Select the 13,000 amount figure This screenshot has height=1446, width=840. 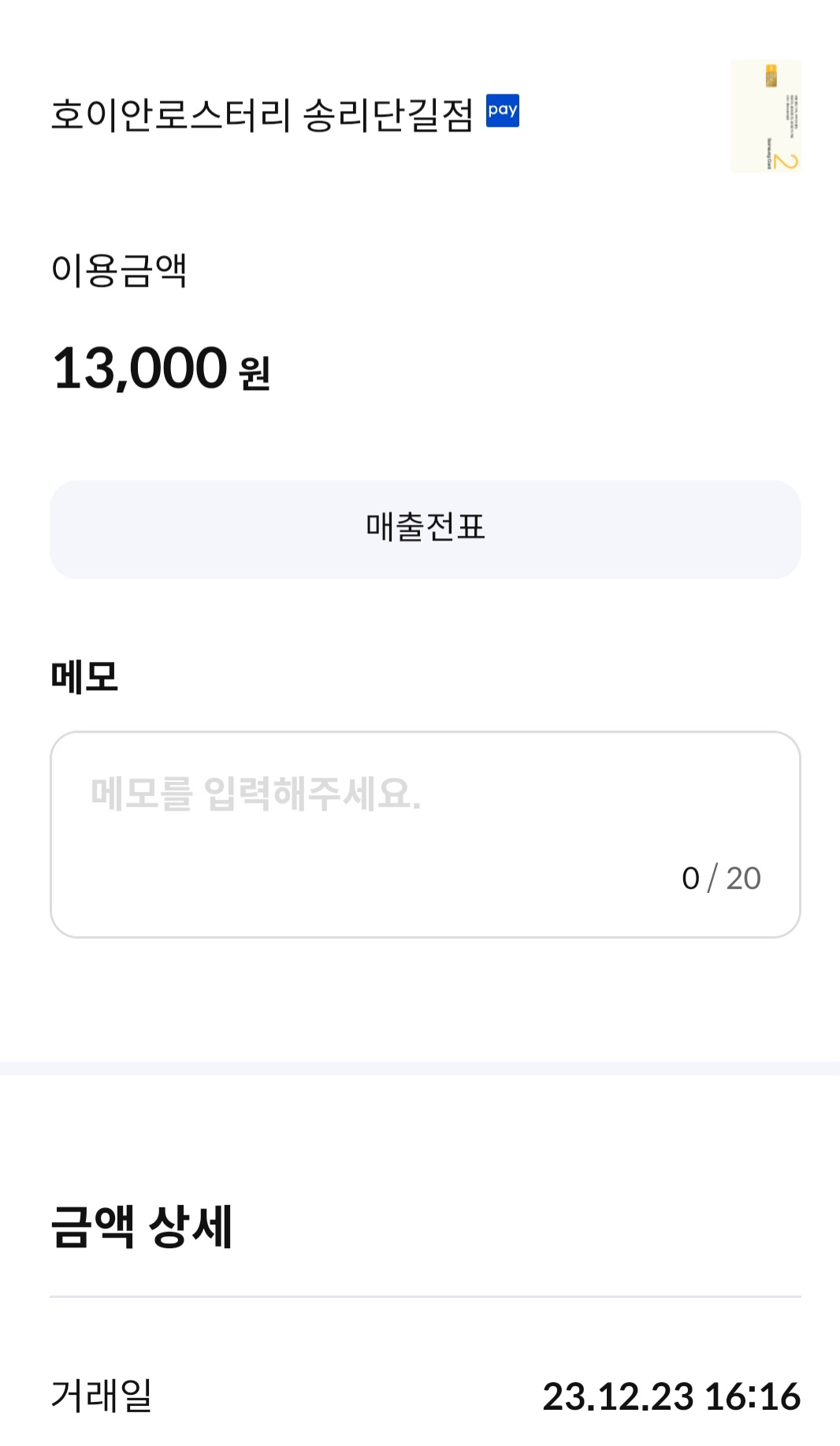(140, 368)
